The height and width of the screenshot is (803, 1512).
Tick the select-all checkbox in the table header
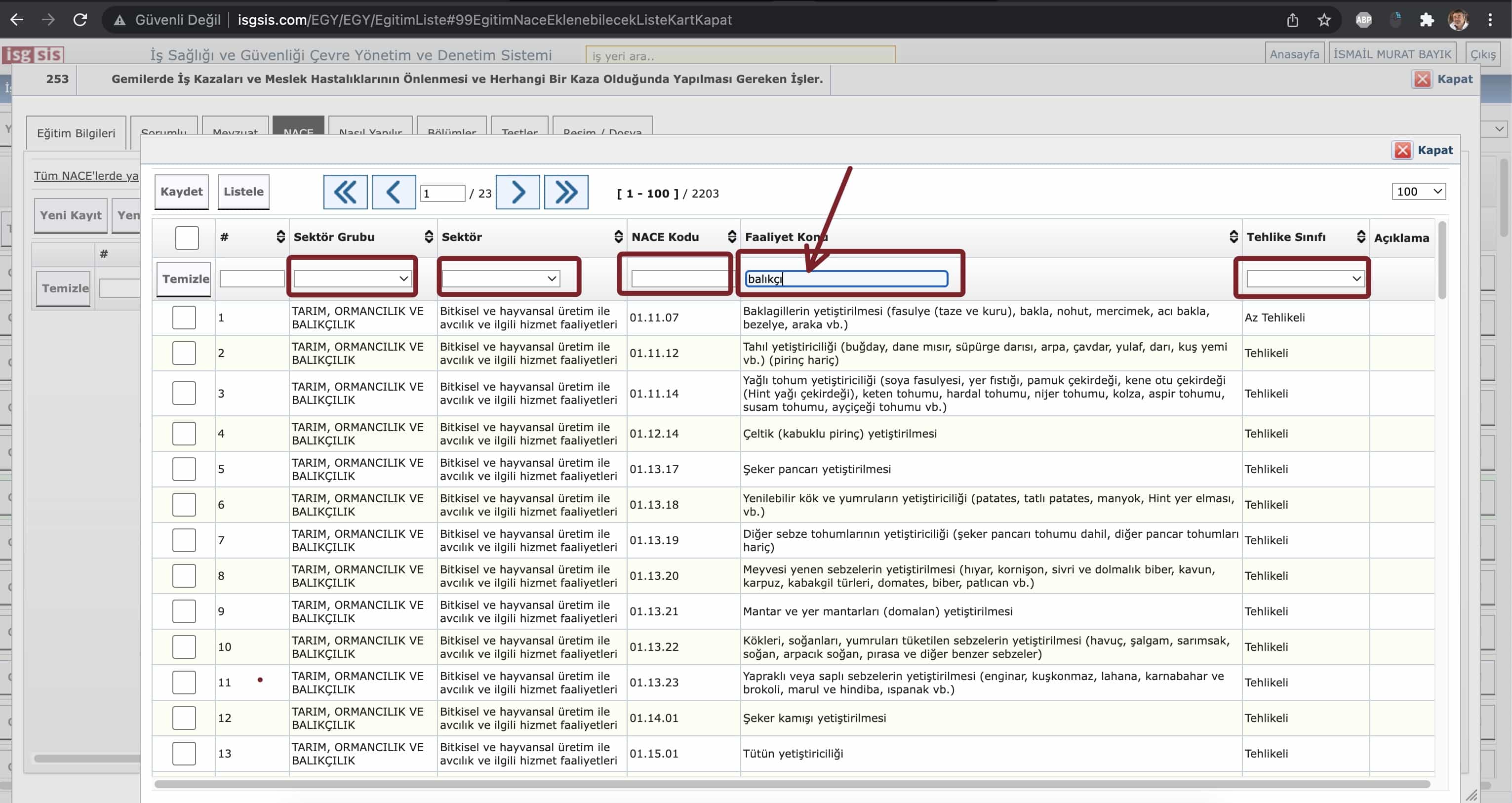[187, 238]
